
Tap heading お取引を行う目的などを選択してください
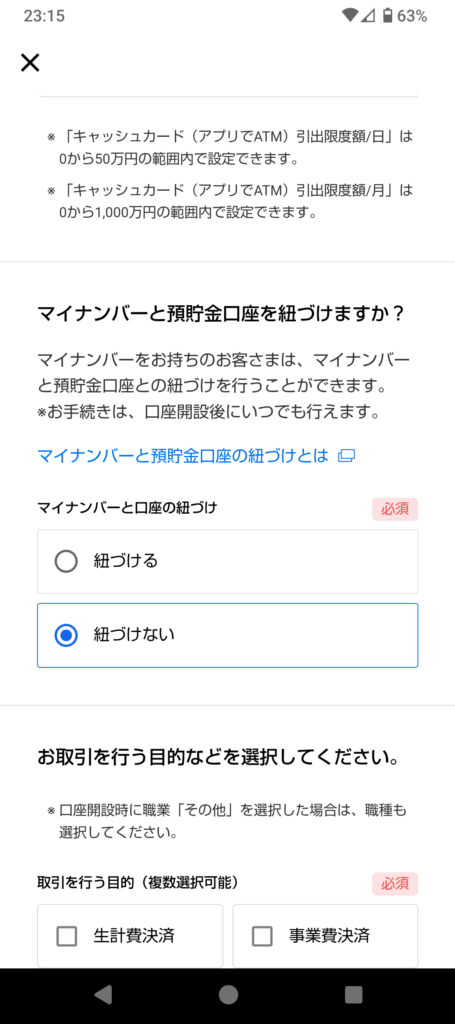pos(218,758)
